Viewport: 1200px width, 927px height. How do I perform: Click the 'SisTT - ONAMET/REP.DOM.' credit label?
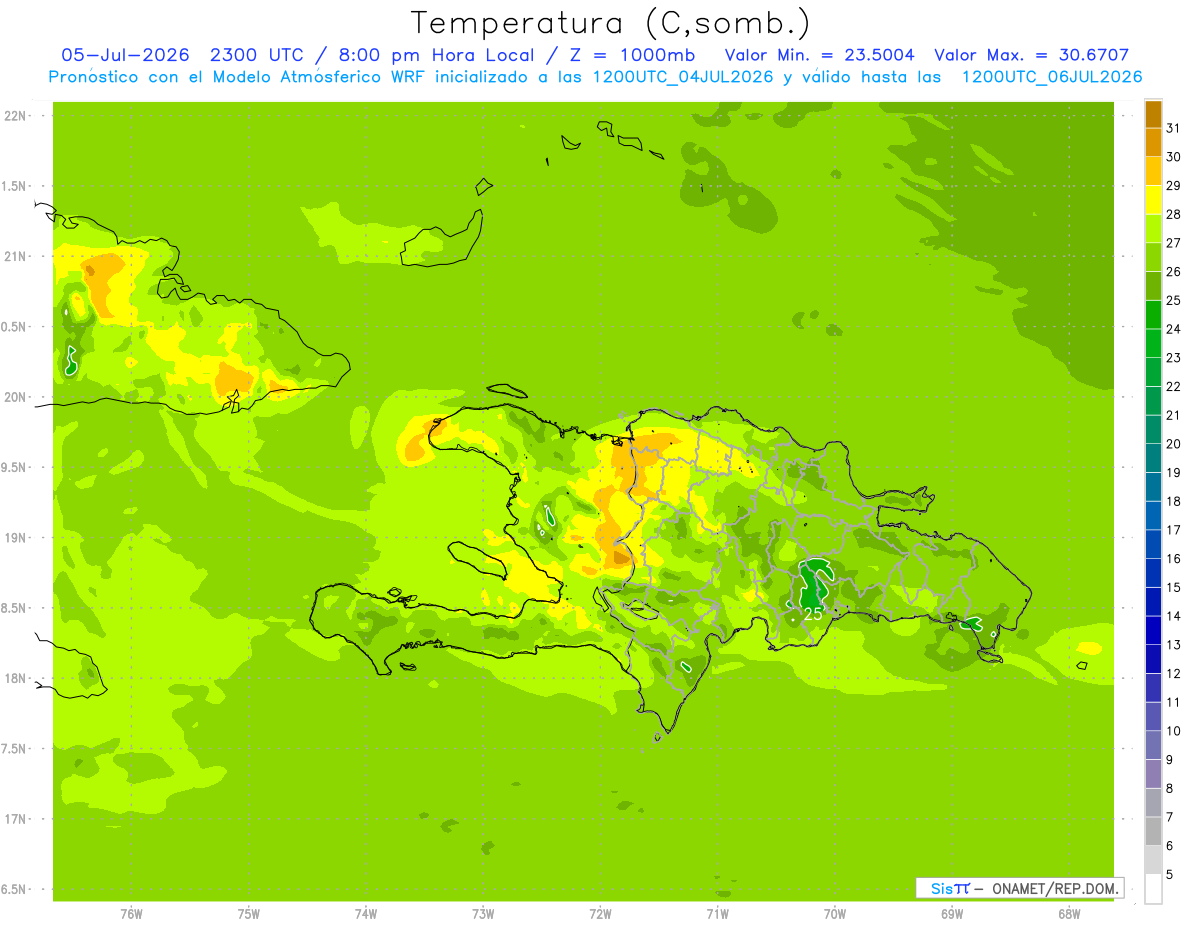pos(1020,888)
